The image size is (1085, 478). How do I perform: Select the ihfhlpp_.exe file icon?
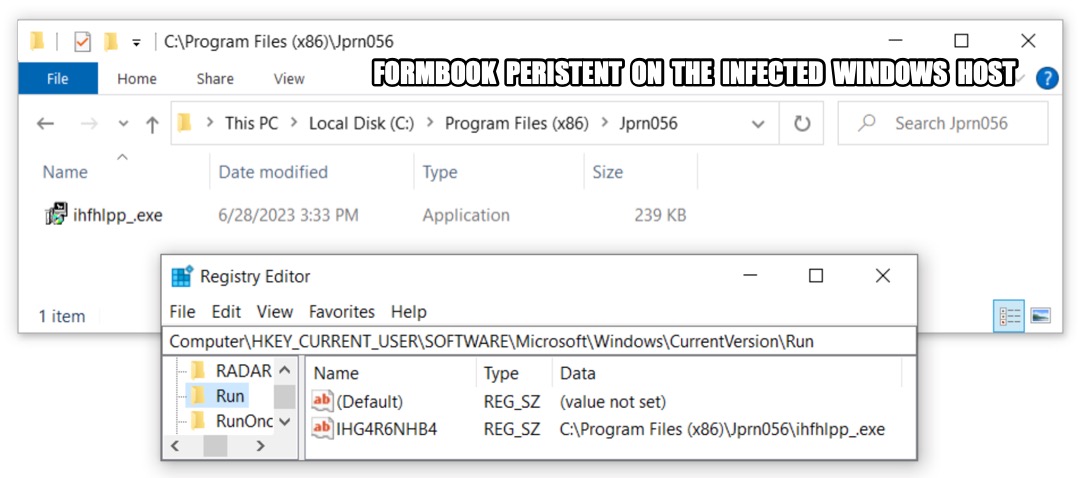[57, 214]
